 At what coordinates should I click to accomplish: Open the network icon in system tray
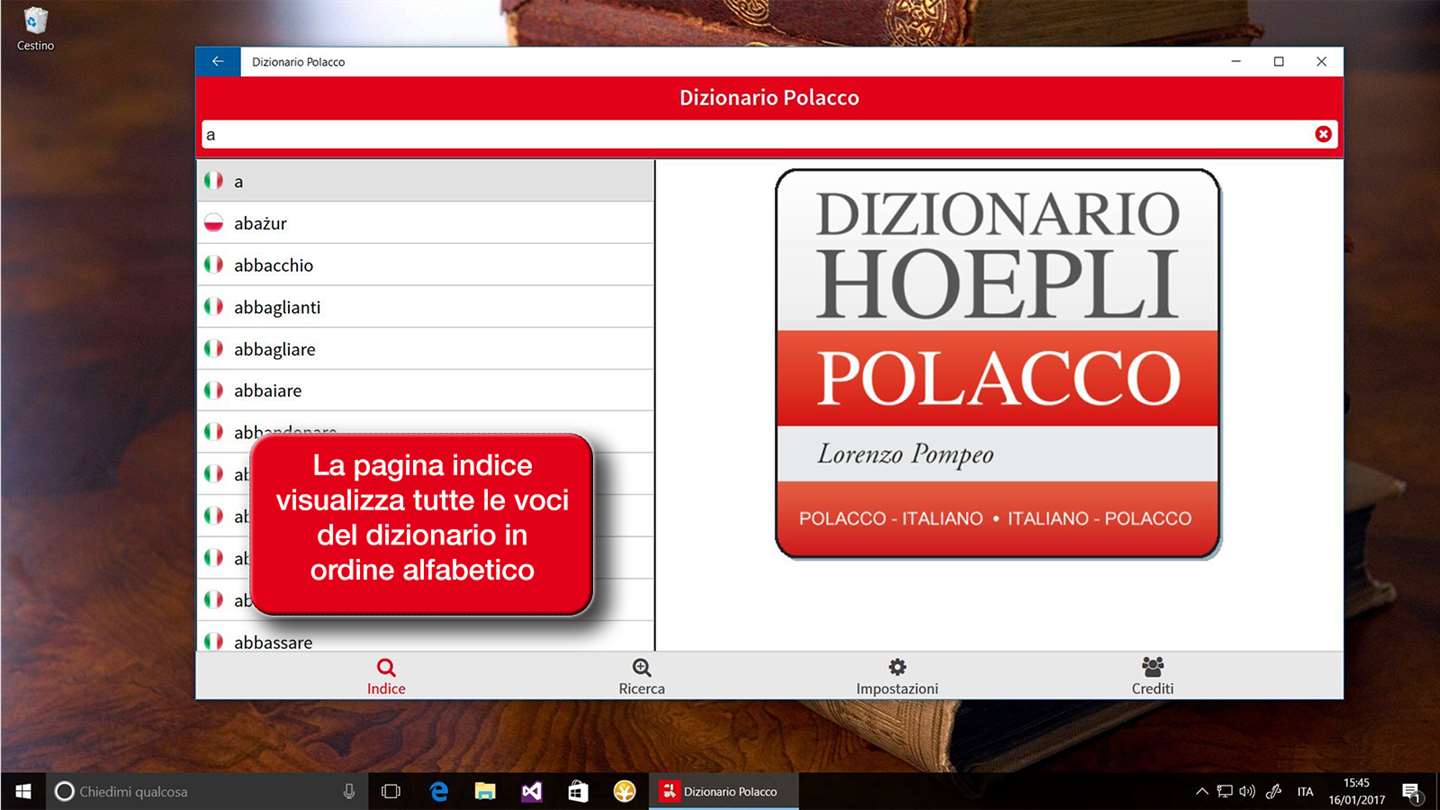[1225, 791]
